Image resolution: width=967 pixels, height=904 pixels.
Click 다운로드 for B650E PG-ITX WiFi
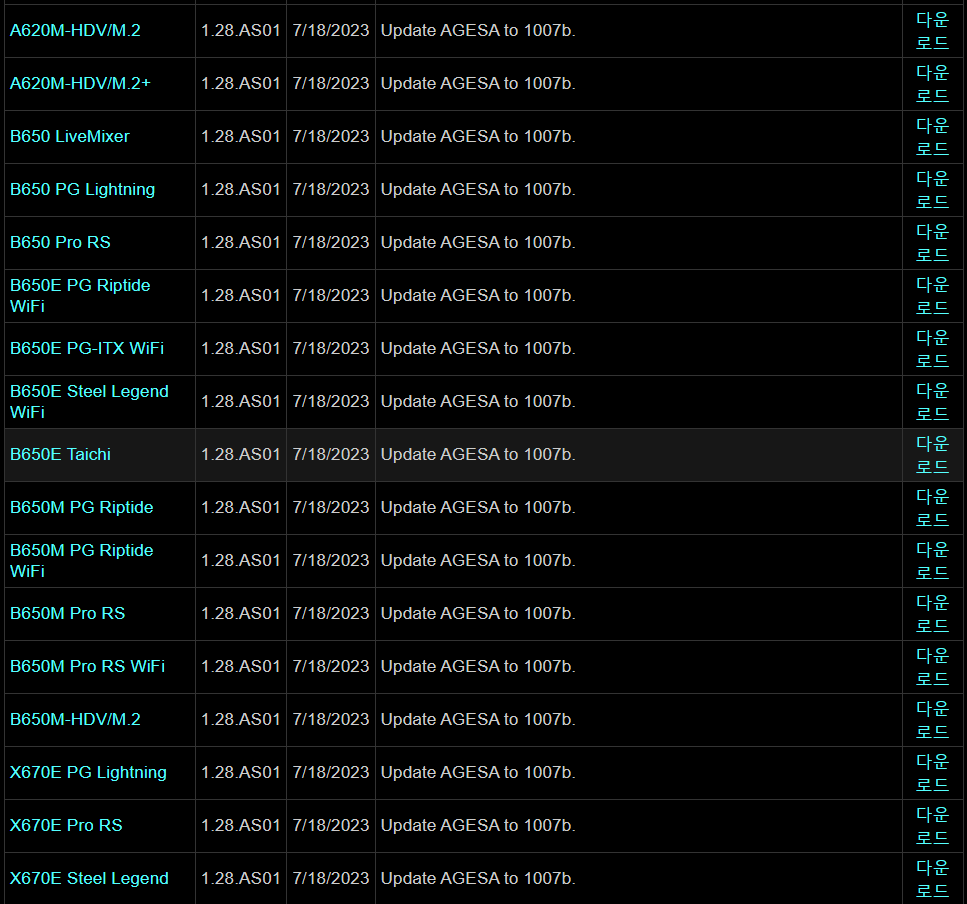click(932, 349)
